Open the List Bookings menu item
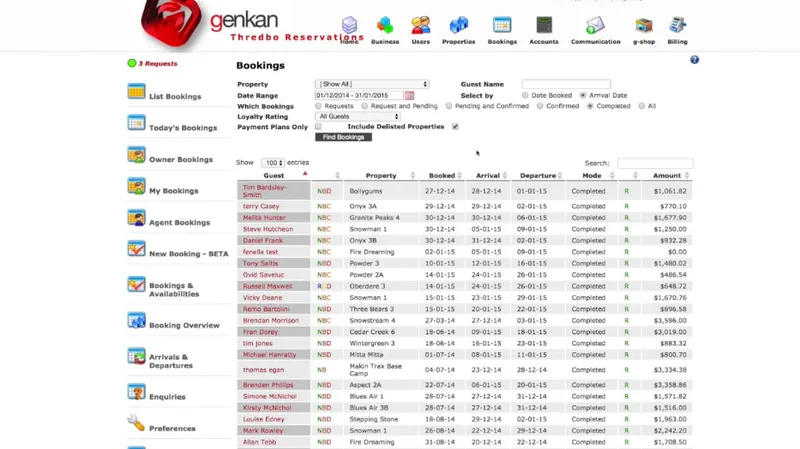The width and height of the screenshot is (800, 449). click(x=175, y=96)
